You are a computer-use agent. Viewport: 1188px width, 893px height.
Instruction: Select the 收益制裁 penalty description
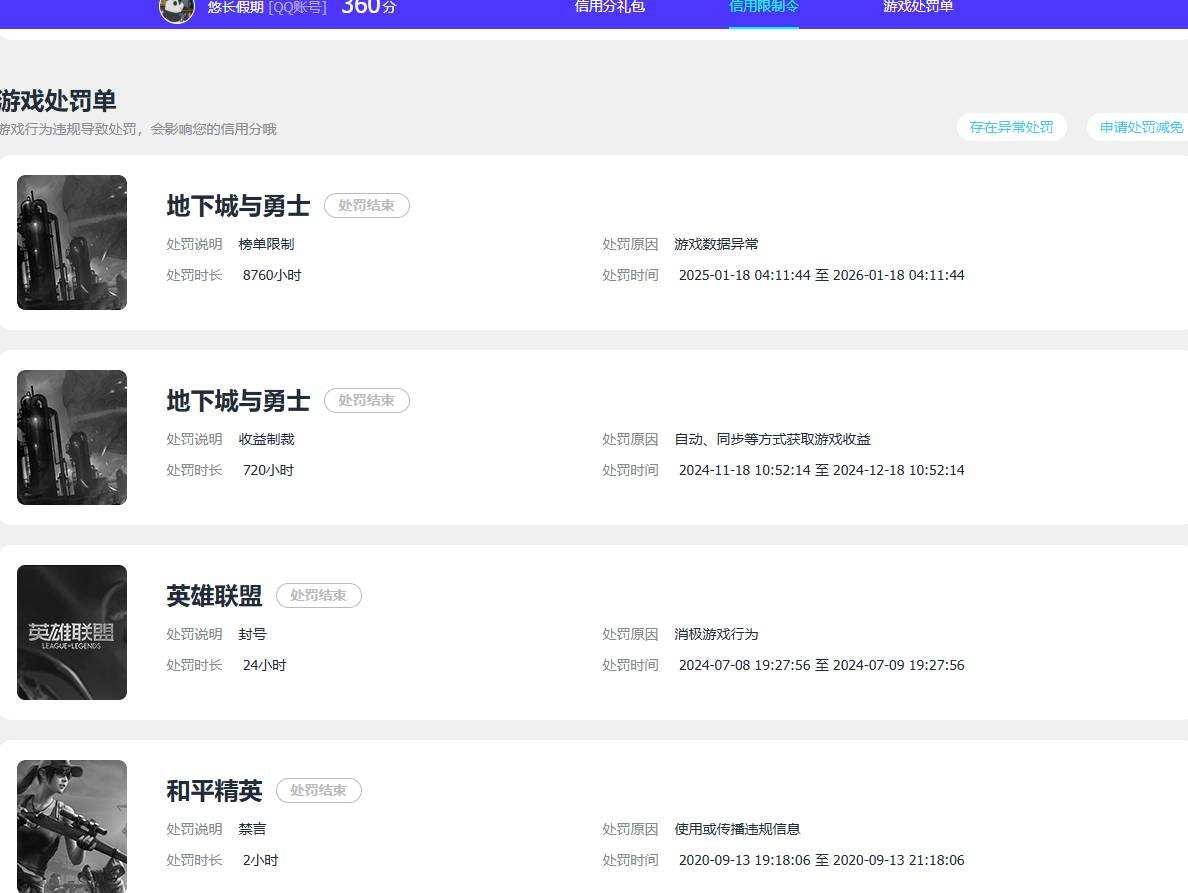(266, 439)
